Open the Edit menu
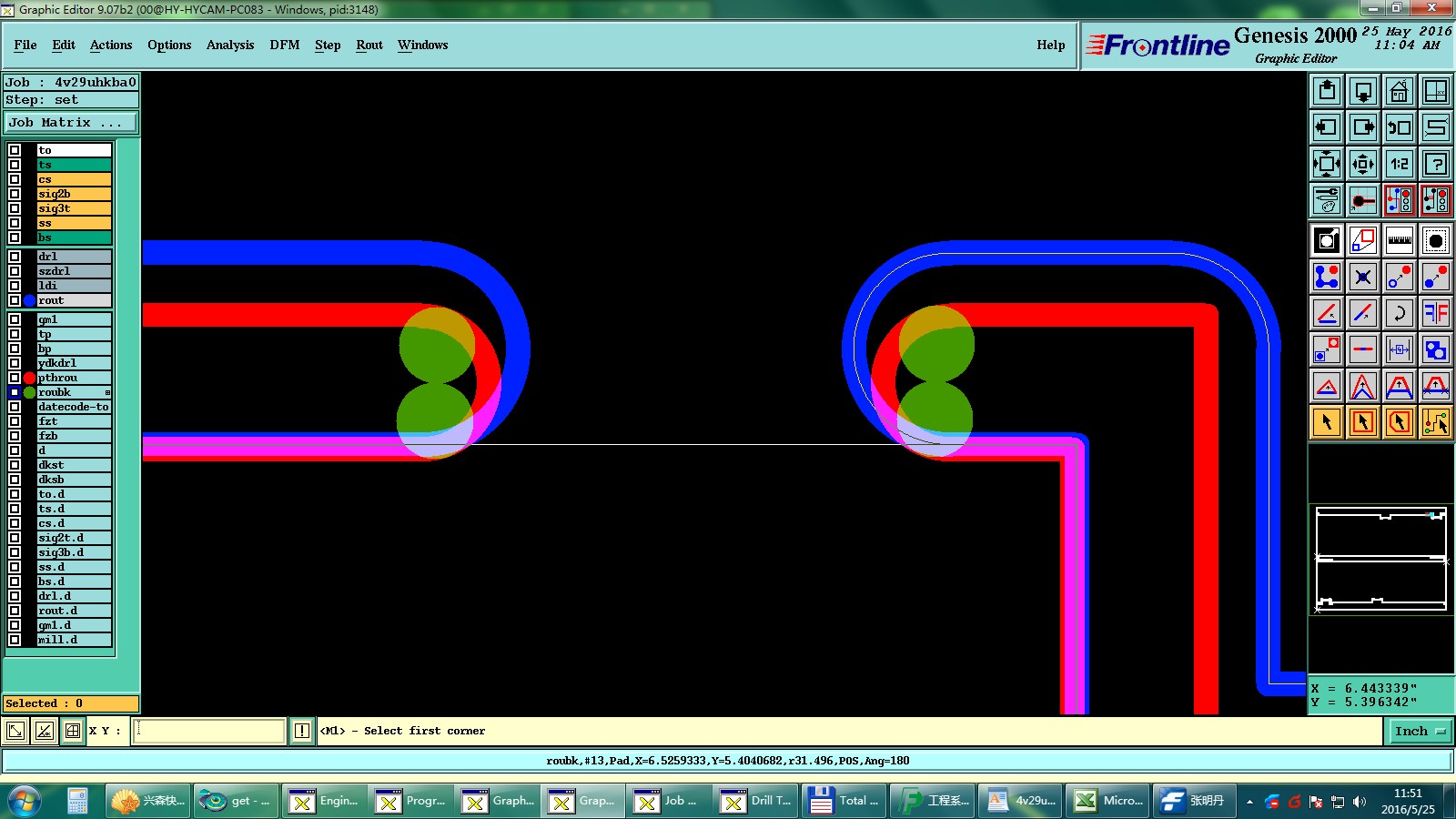 pyautogui.click(x=64, y=45)
